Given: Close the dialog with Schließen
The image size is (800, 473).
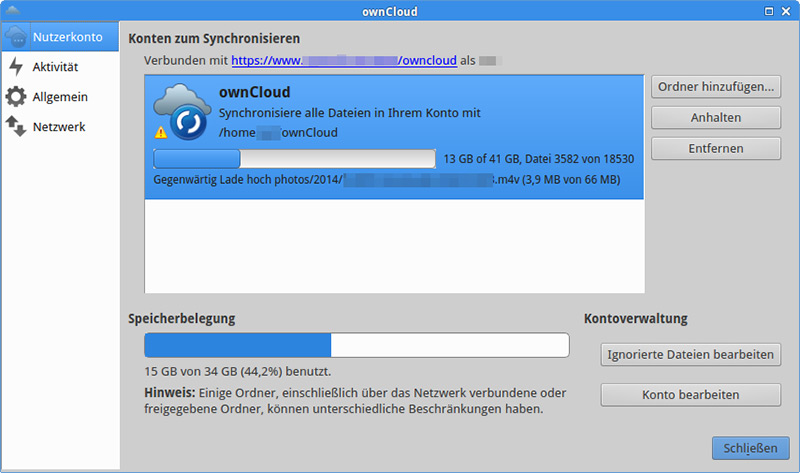Looking at the screenshot, I should pyautogui.click(x=751, y=448).
